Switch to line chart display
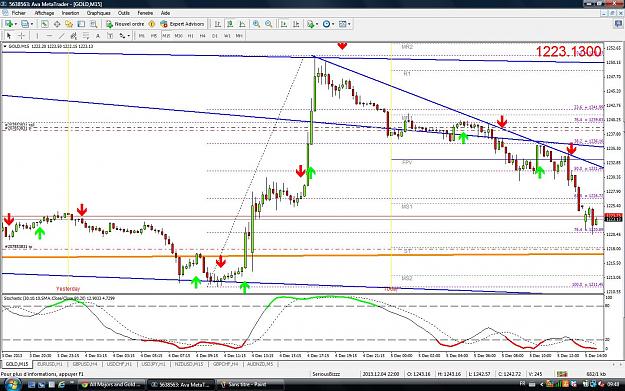This screenshot has width=625, height=391. coord(242,24)
